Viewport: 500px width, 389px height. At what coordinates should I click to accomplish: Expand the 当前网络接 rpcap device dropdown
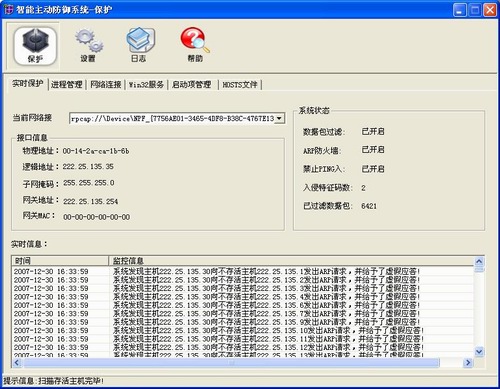[279, 118]
